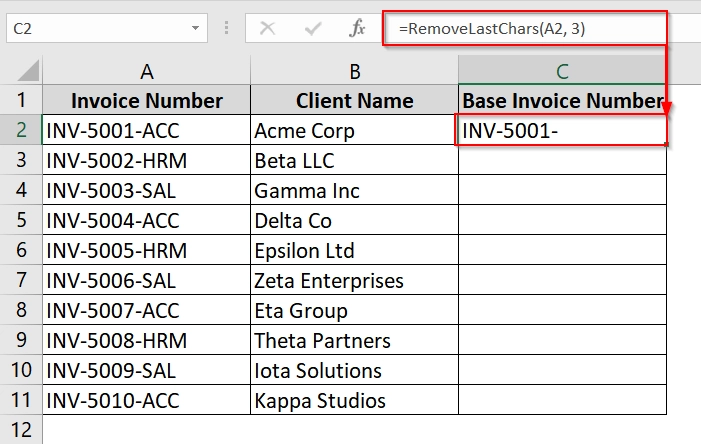The height and width of the screenshot is (444, 701).
Task: Select the Epsilon Ltd cell
Action: 355,249
